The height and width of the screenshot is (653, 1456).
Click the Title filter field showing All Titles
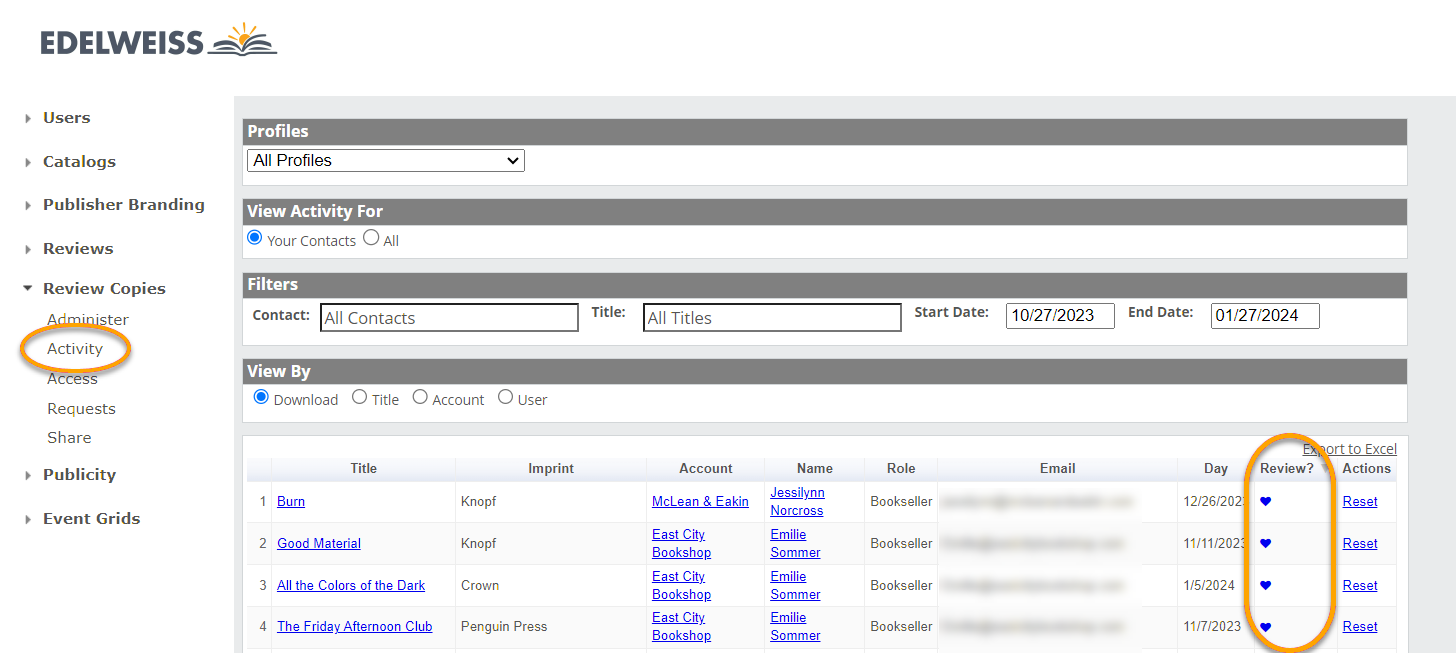pos(772,318)
